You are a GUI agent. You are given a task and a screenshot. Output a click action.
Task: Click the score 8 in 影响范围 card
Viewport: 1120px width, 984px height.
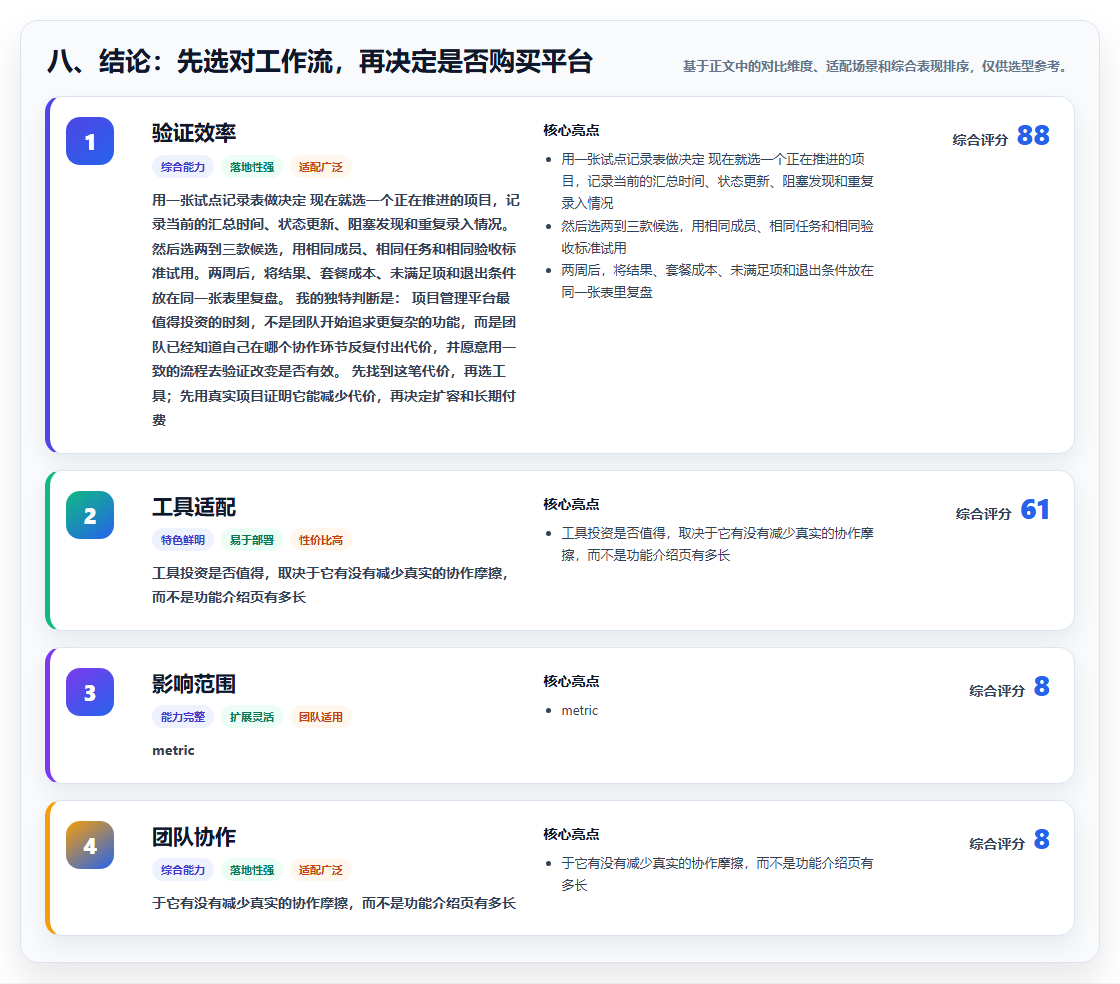[x=1041, y=686]
